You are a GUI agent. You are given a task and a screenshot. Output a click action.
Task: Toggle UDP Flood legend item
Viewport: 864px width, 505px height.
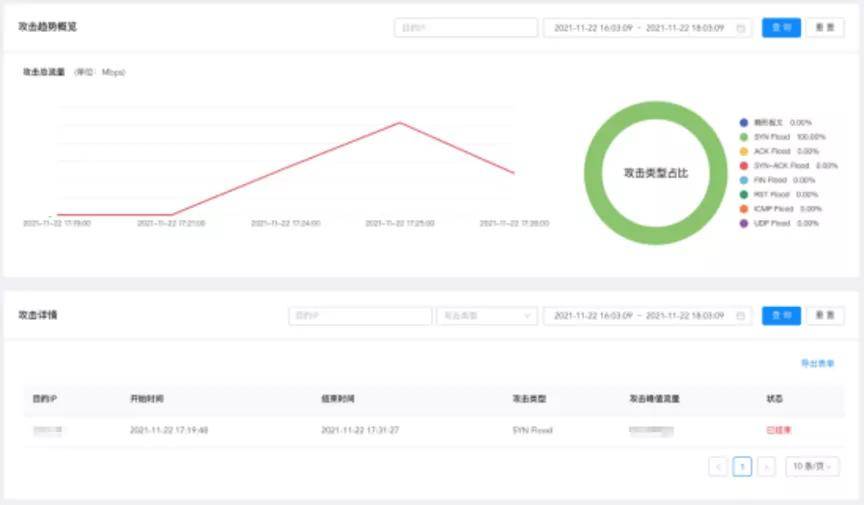[772, 224]
